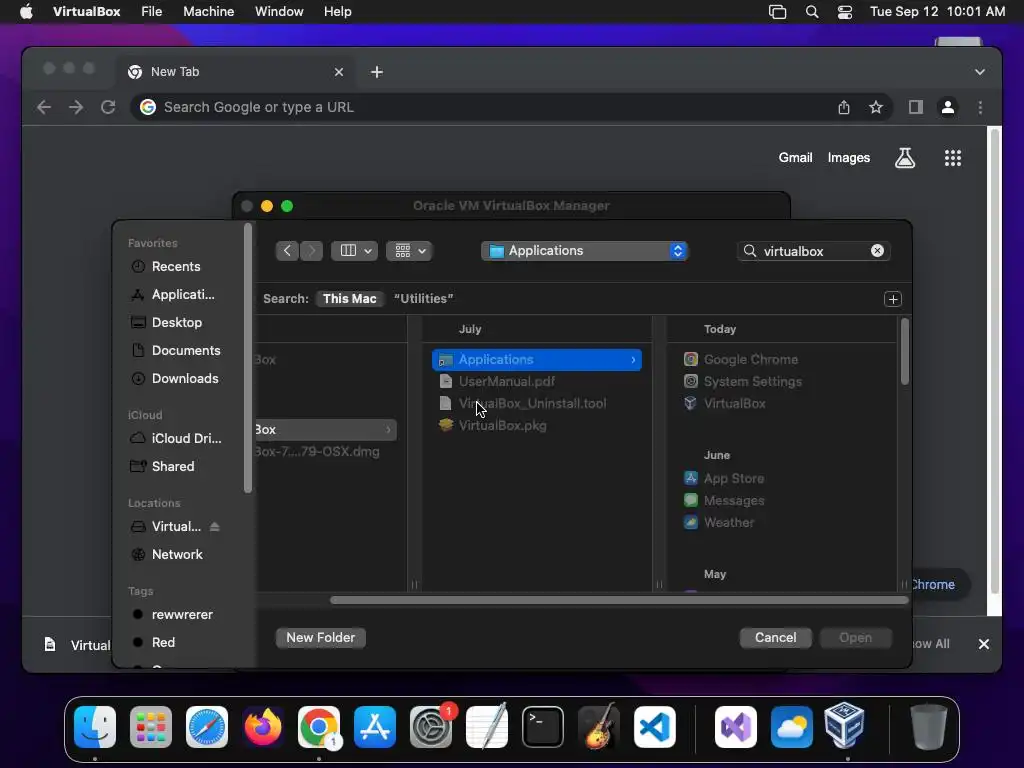Click the VirtualBox cube Dock icon
1024x768 pixels.
tap(845, 725)
